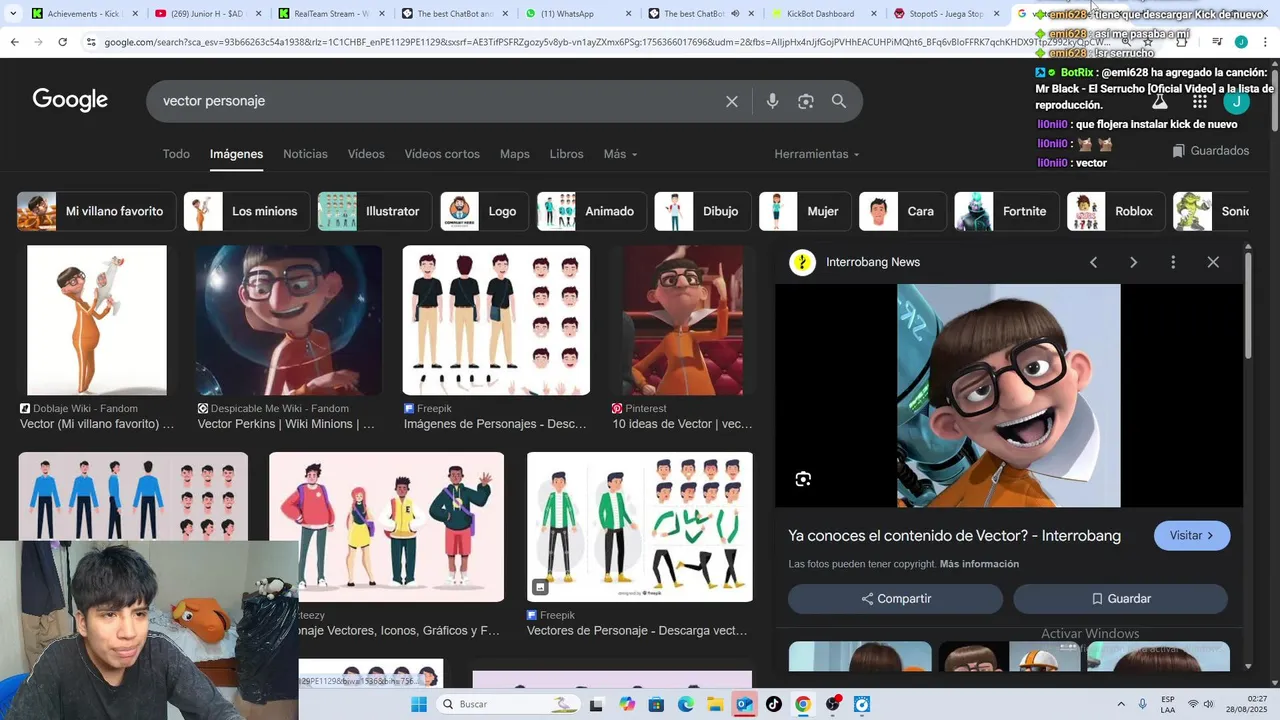This screenshot has height=720, width=1280.
Task: Open Pinterest 10 ideas de Vector image
Action: 683,320
